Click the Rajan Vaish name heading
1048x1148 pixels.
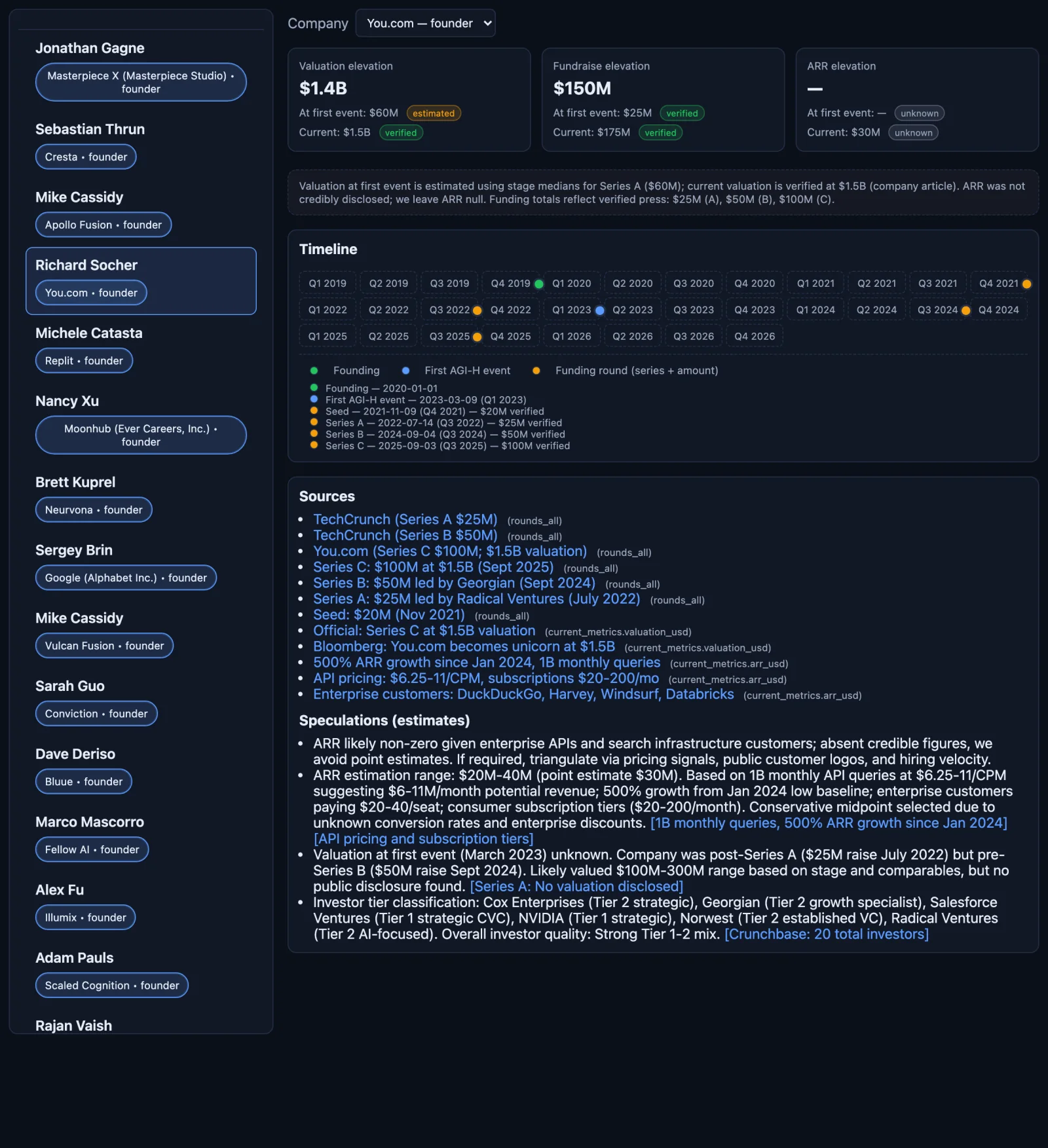pos(73,1026)
